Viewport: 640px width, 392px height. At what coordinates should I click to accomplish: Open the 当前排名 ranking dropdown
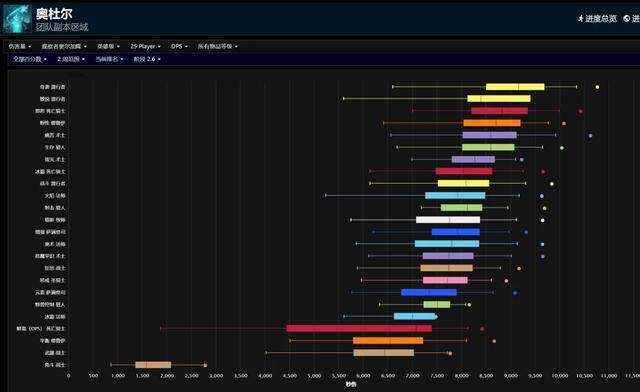pyautogui.click(x=109, y=59)
